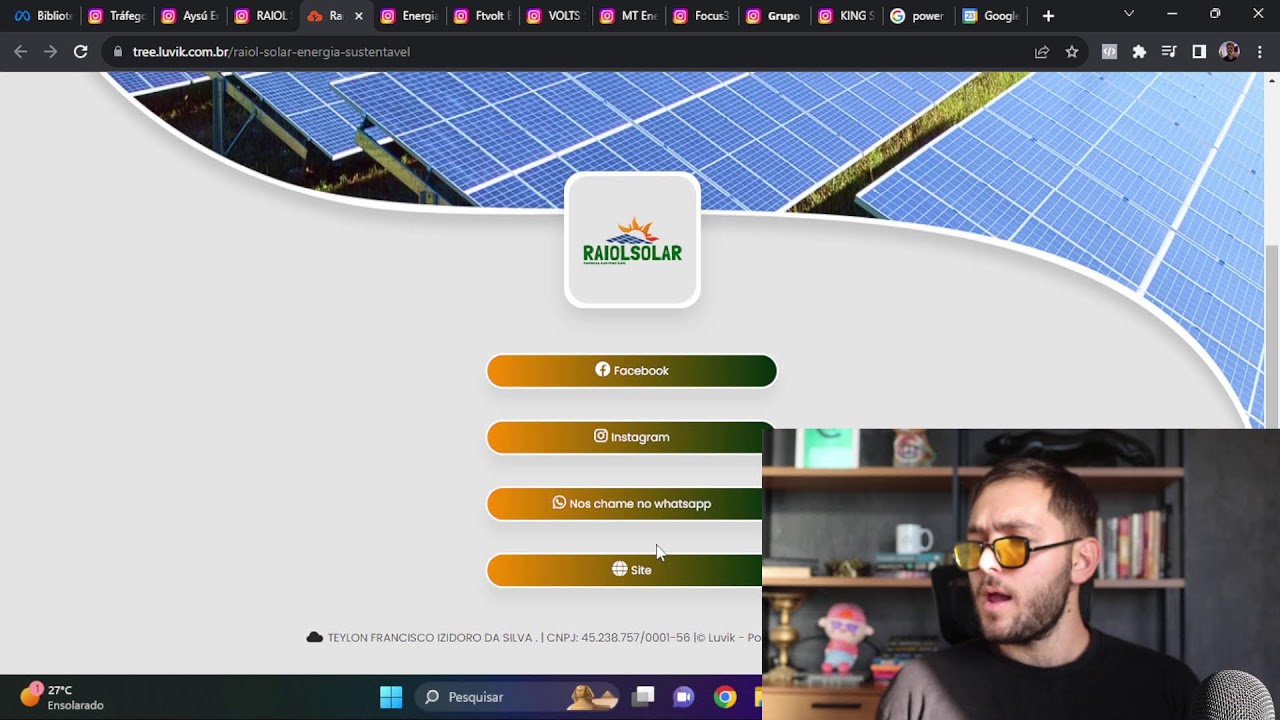
Task: Open the Facebook link button
Action: coord(631,371)
